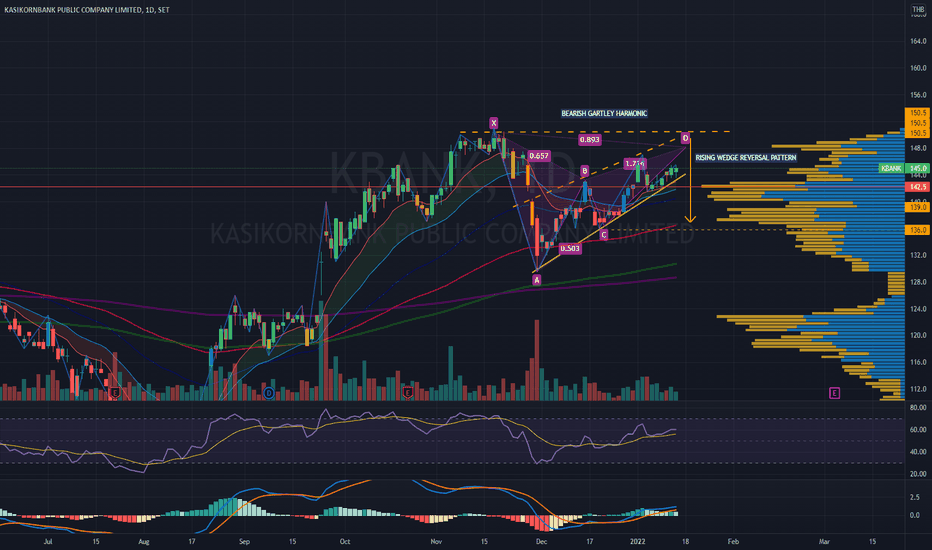This screenshot has width=932, height=550.
Task: Click the orange 136.0 price label
Action: coord(917,230)
